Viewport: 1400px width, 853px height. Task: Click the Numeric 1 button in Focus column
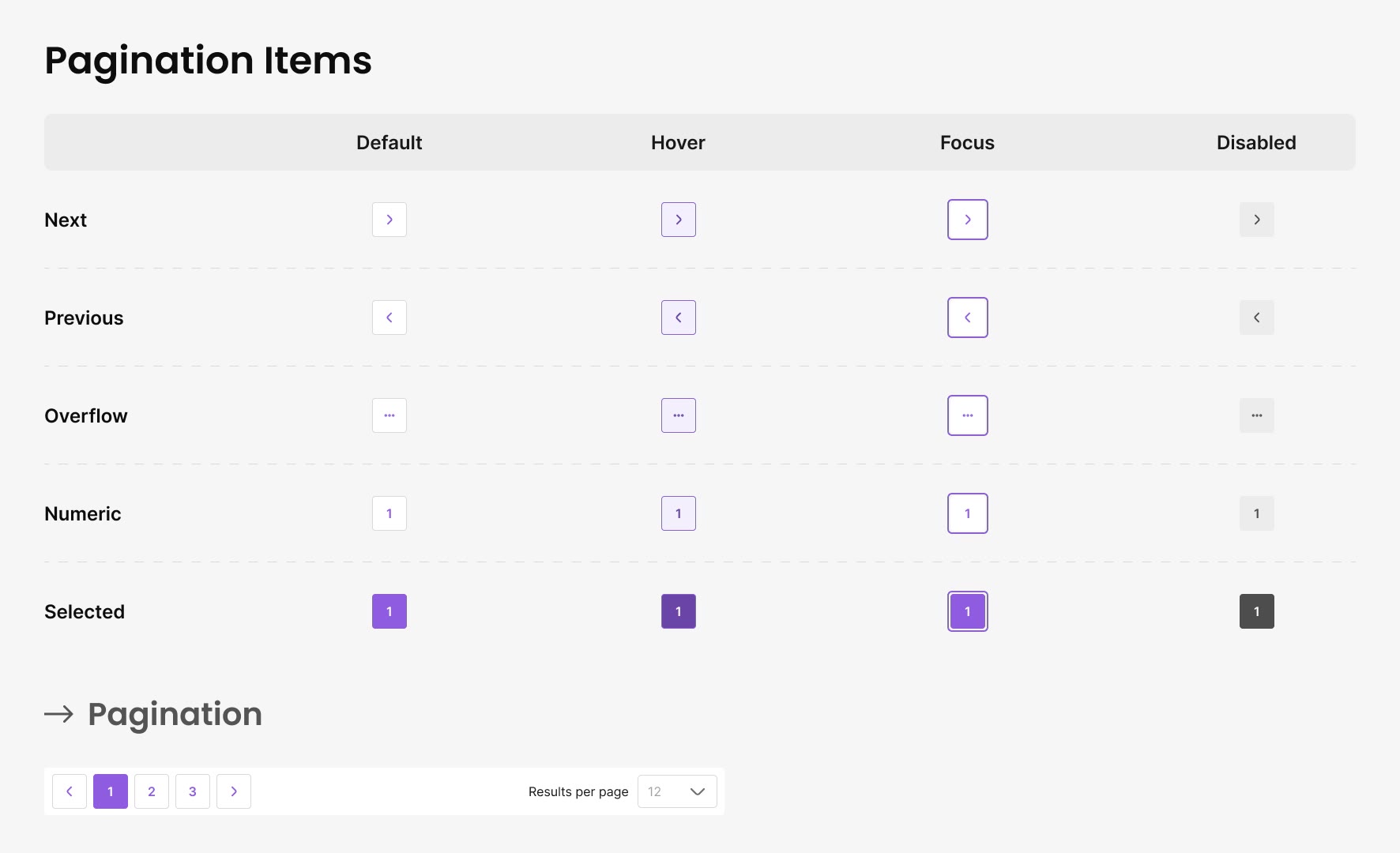pos(968,513)
